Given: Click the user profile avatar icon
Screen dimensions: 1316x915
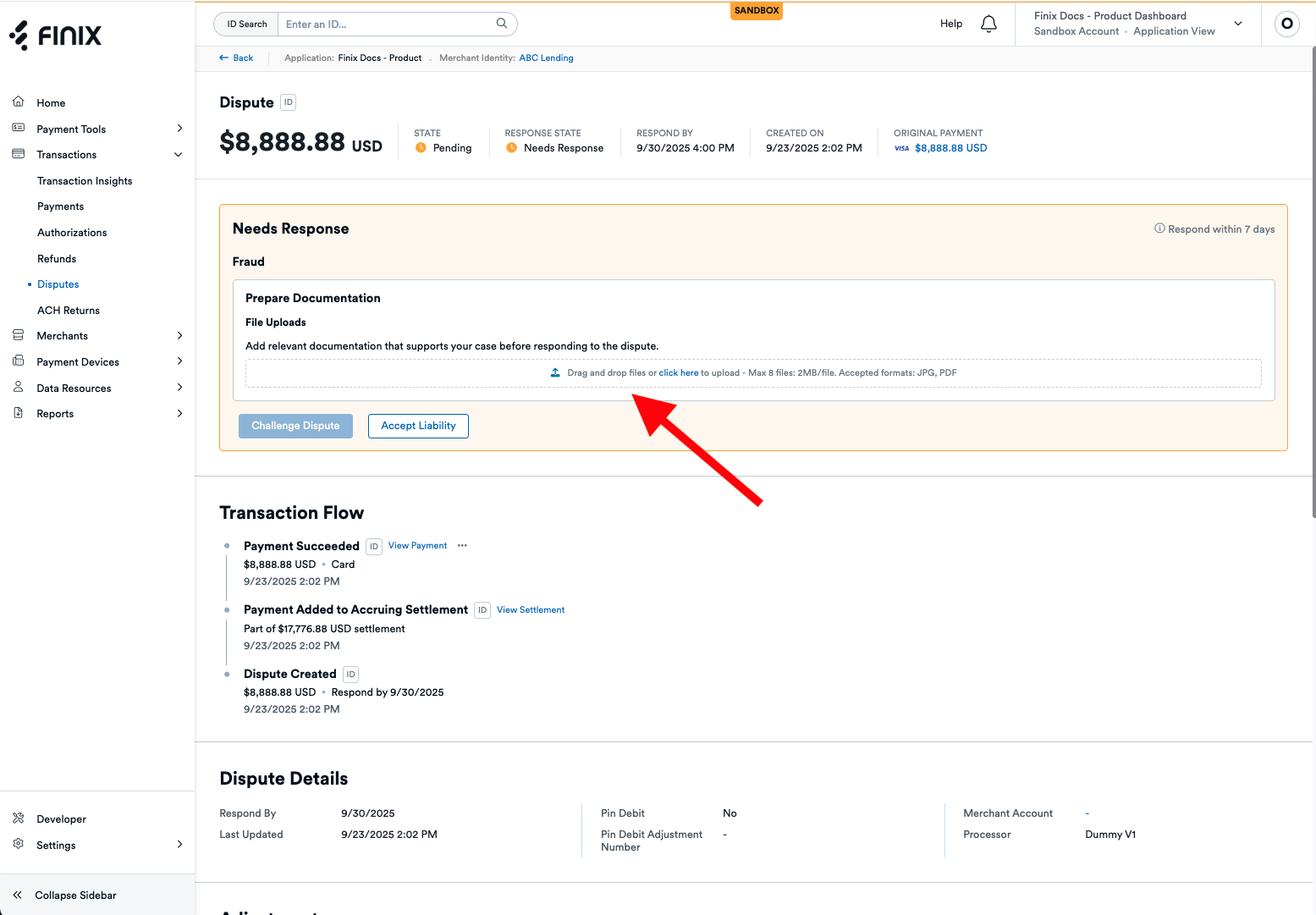Looking at the screenshot, I should (1286, 24).
